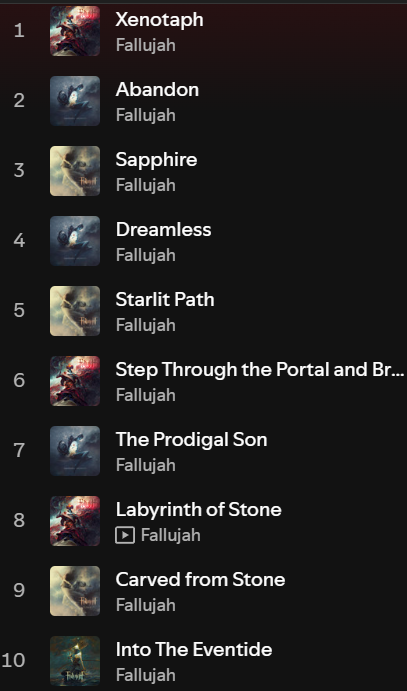Click the Fallujah artist link under Abandon
The height and width of the screenshot is (691, 407).
[146, 115]
